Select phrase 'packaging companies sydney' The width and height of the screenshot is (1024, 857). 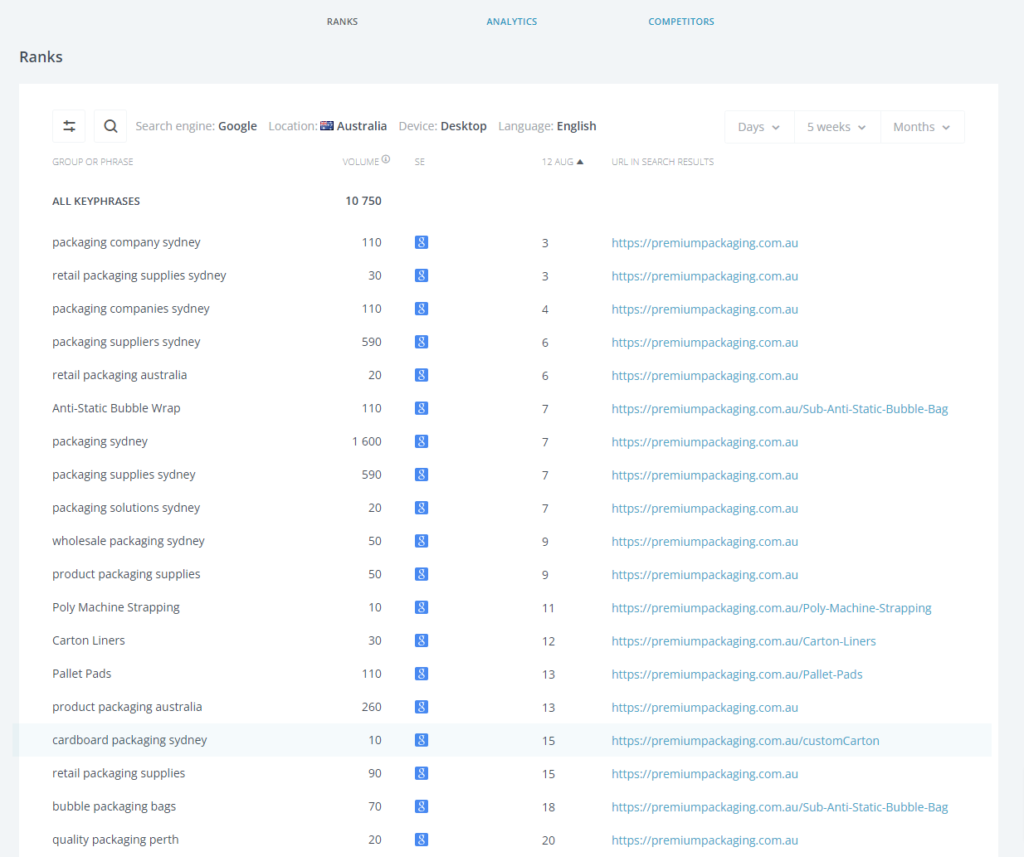click(131, 309)
